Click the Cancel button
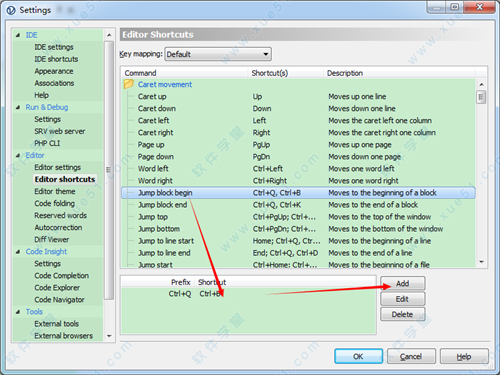This screenshot has width=500, height=375. (411, 356)
